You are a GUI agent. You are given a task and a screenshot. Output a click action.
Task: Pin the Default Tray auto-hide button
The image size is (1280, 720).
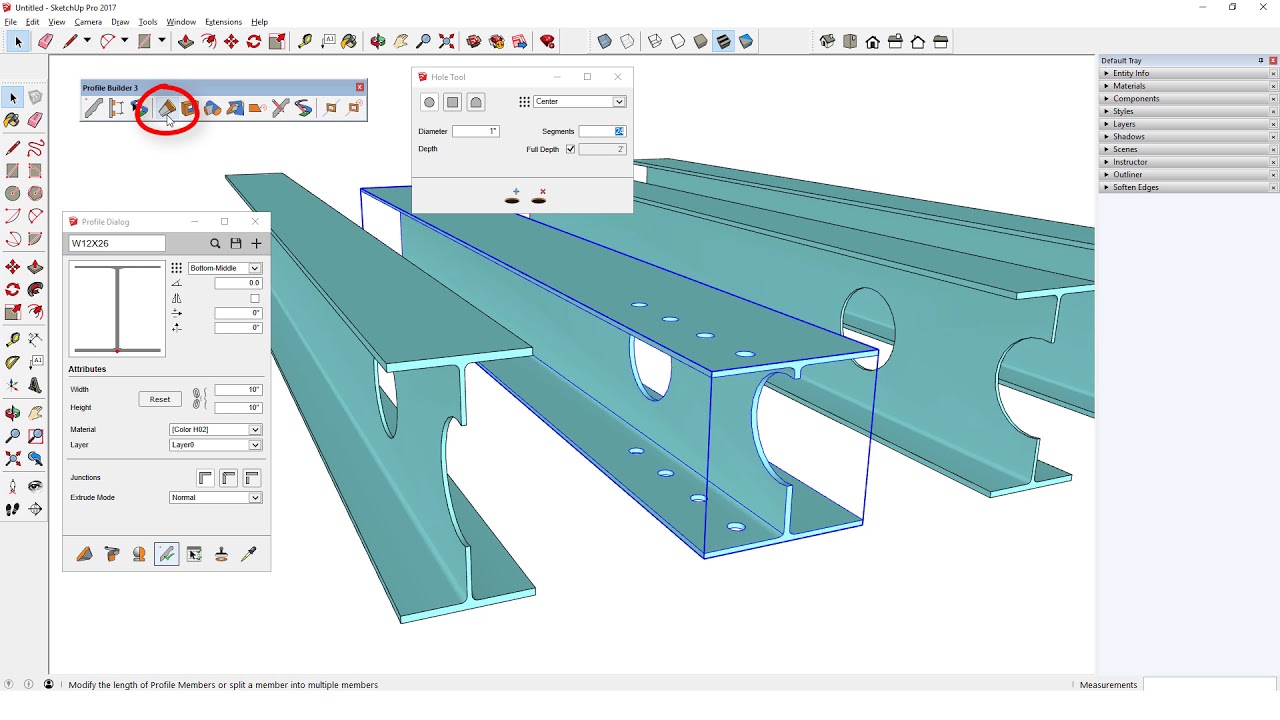point(1260,61)
